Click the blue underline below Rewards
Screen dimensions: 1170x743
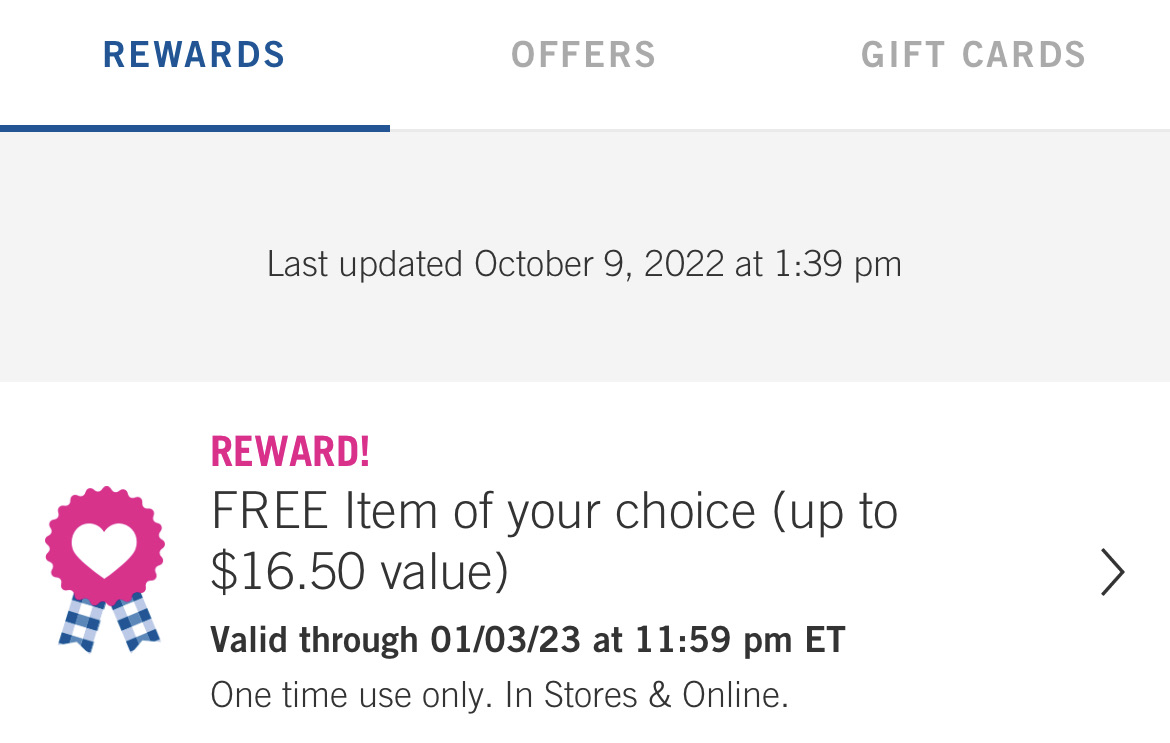[194, 128]
